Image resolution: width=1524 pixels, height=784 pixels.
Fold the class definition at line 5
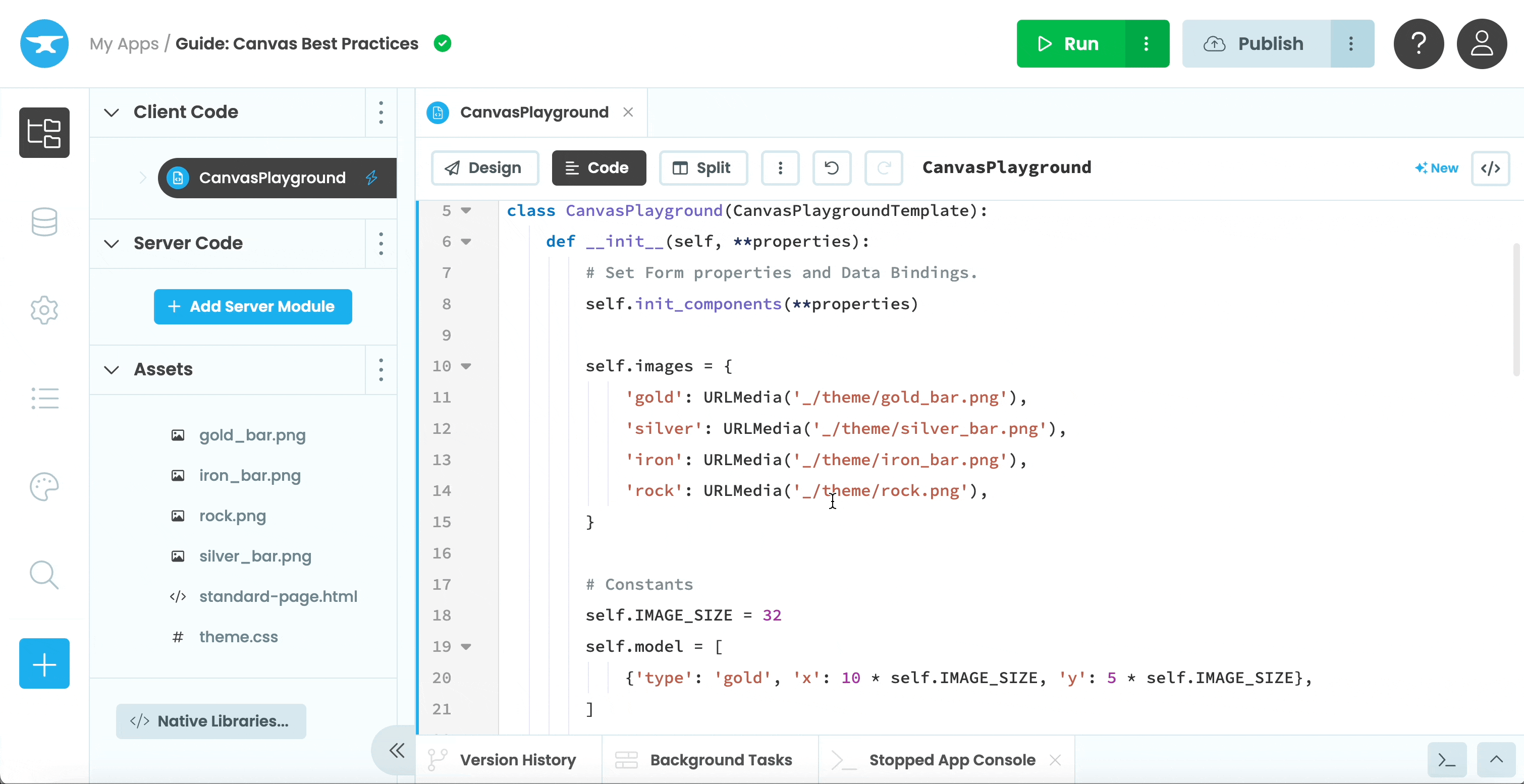[x=466, y=210]
